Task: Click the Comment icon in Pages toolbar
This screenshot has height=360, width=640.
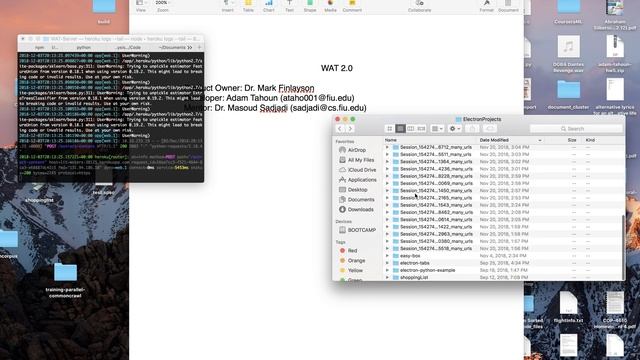Action: [x=352, y=6]
